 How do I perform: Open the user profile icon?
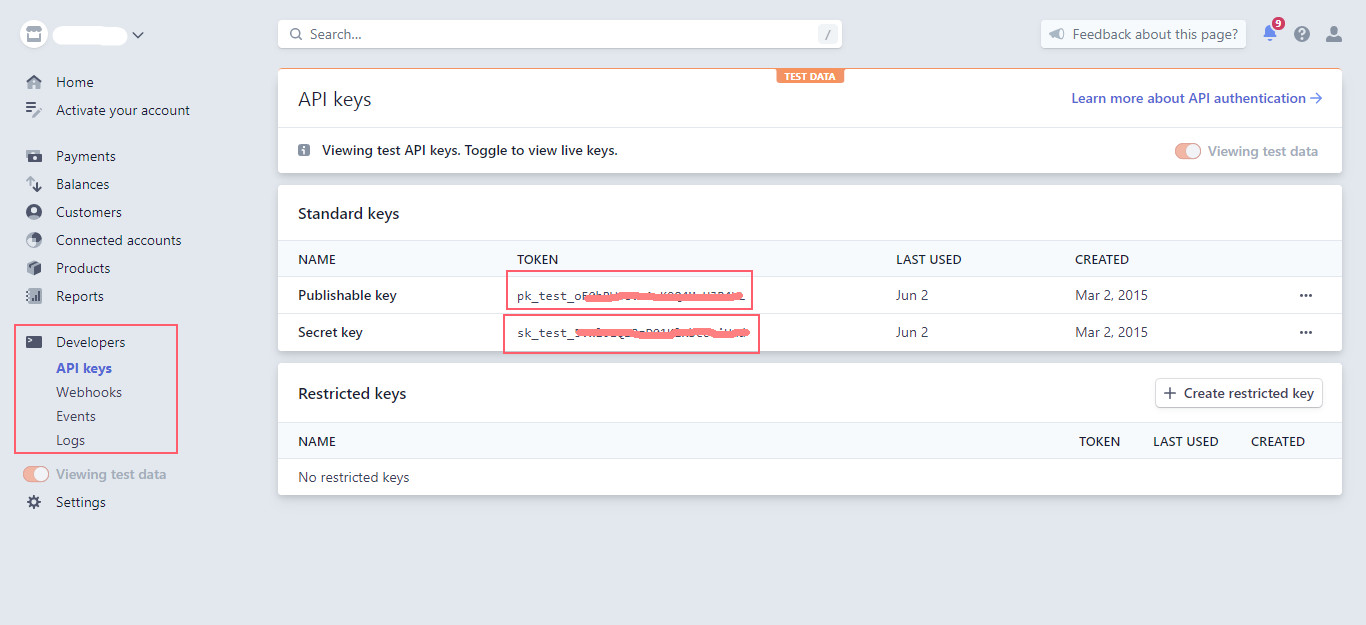pos(1334,34)
